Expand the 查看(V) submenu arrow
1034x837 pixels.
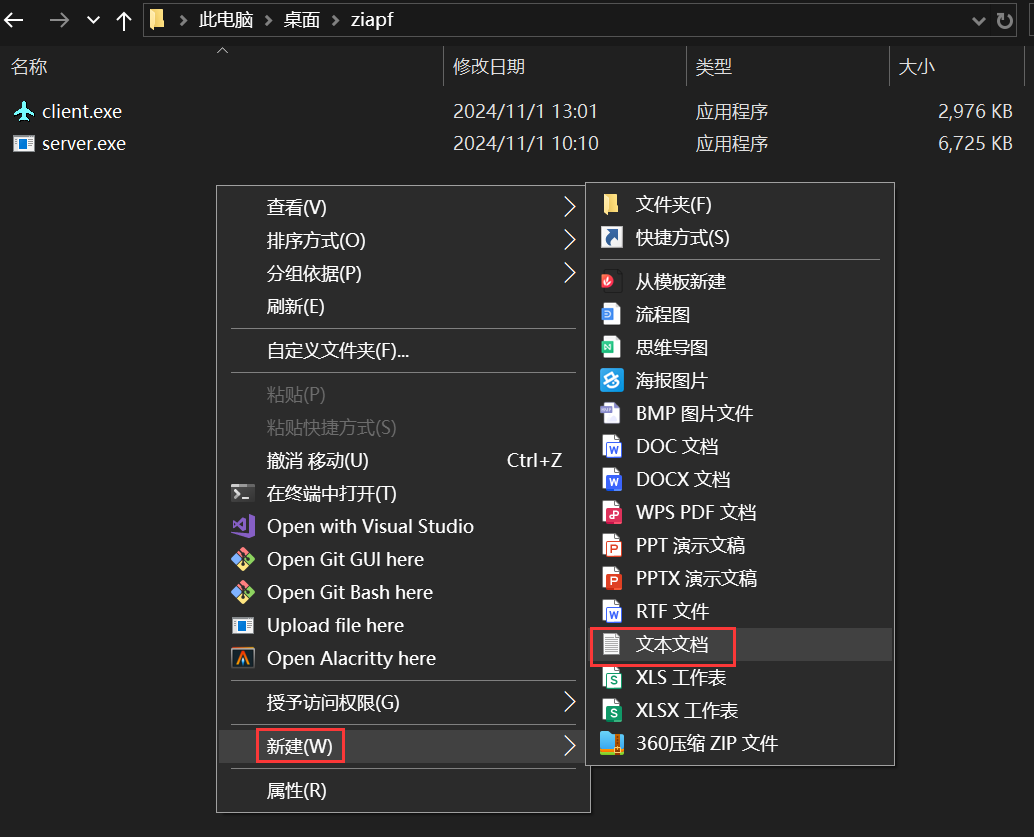pyautogui.click(x=569, y=207)
